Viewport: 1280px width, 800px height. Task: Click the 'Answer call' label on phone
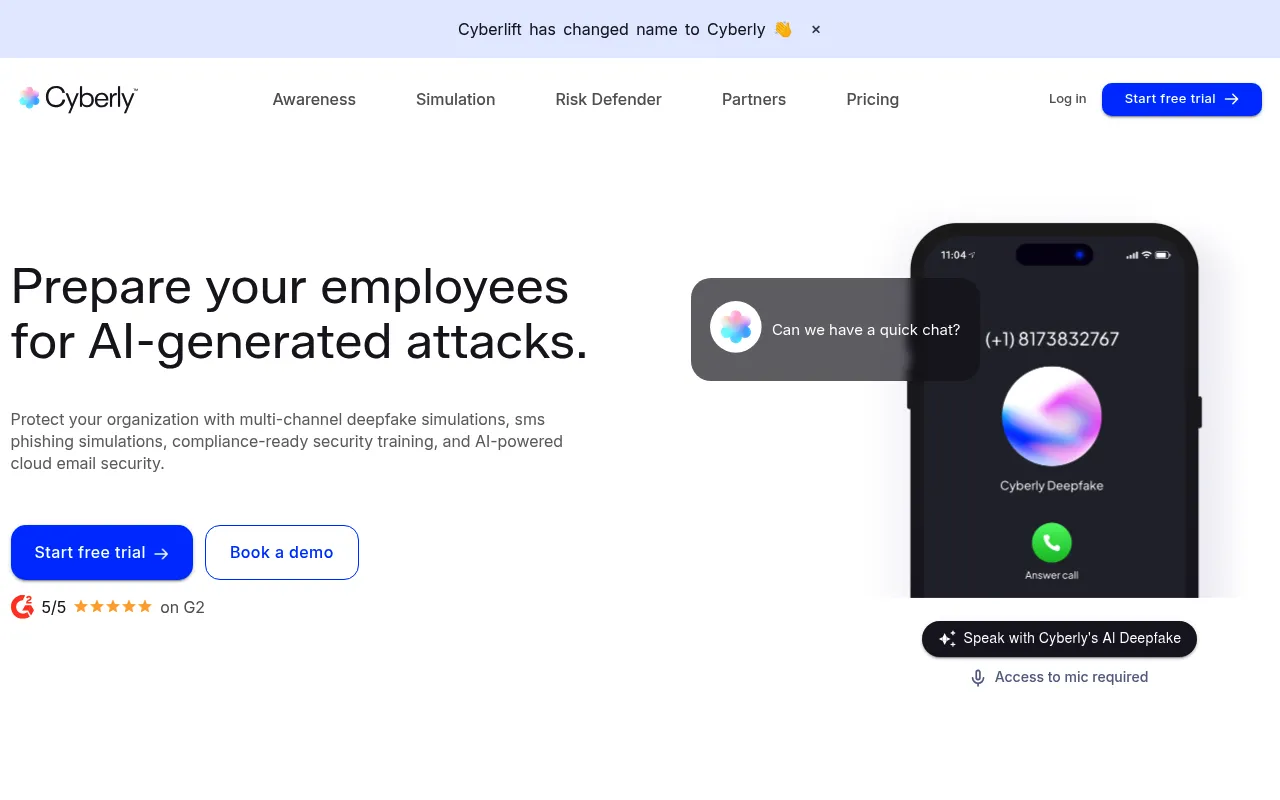[1052, 575]
